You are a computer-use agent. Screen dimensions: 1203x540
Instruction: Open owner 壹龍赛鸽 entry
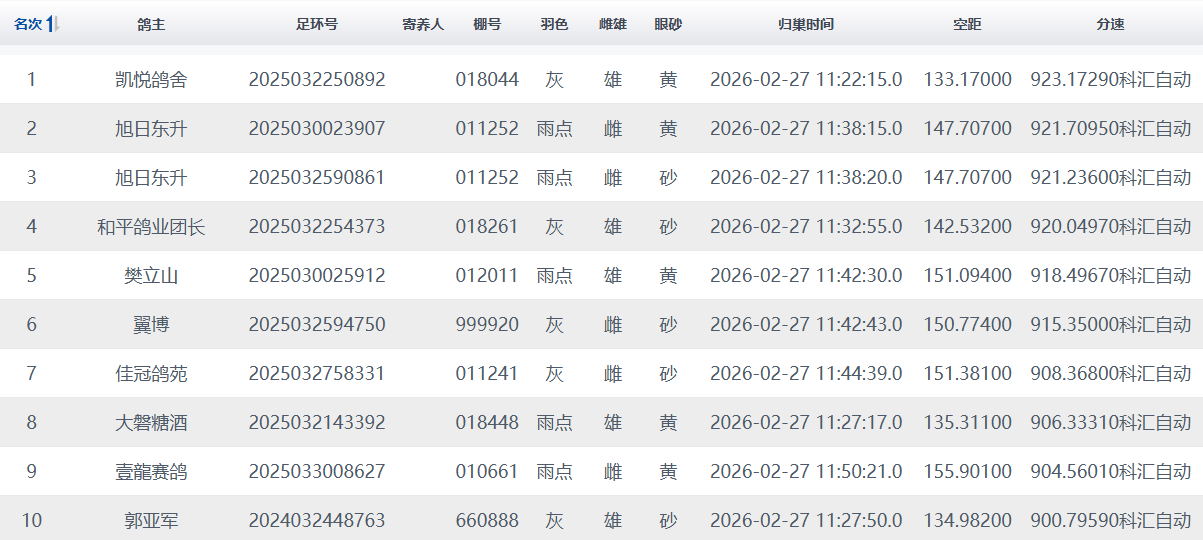pyautogui.click(x=151, y=471)
